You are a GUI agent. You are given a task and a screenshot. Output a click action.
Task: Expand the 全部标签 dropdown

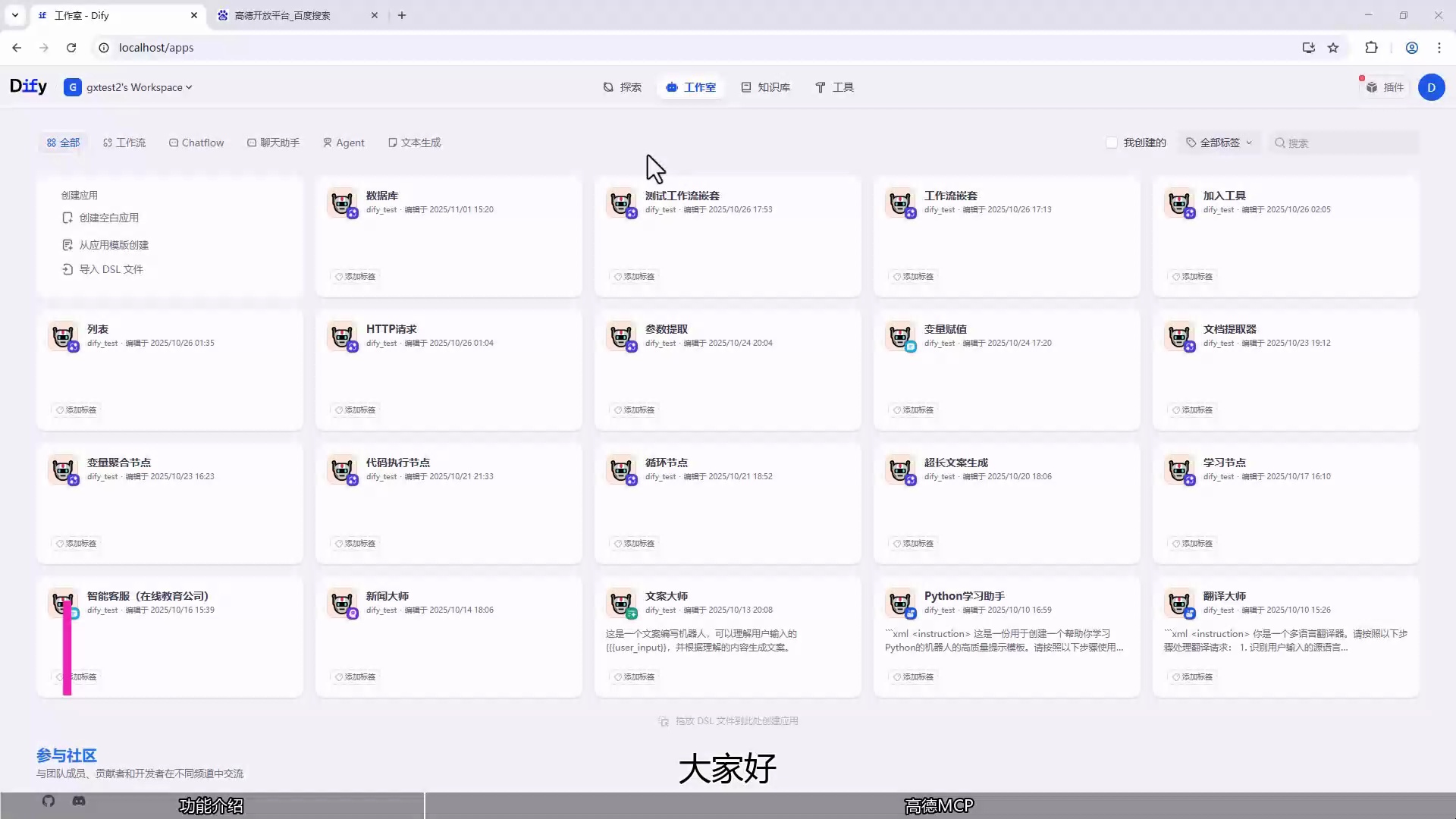pyautogui.click(x=1219, y=143)
